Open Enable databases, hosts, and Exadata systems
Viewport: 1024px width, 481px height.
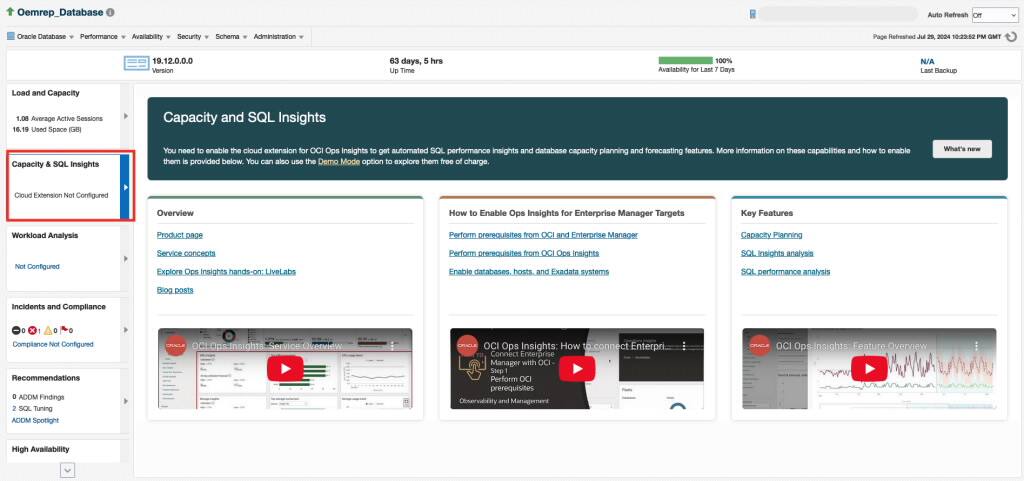tap(529, 272)
